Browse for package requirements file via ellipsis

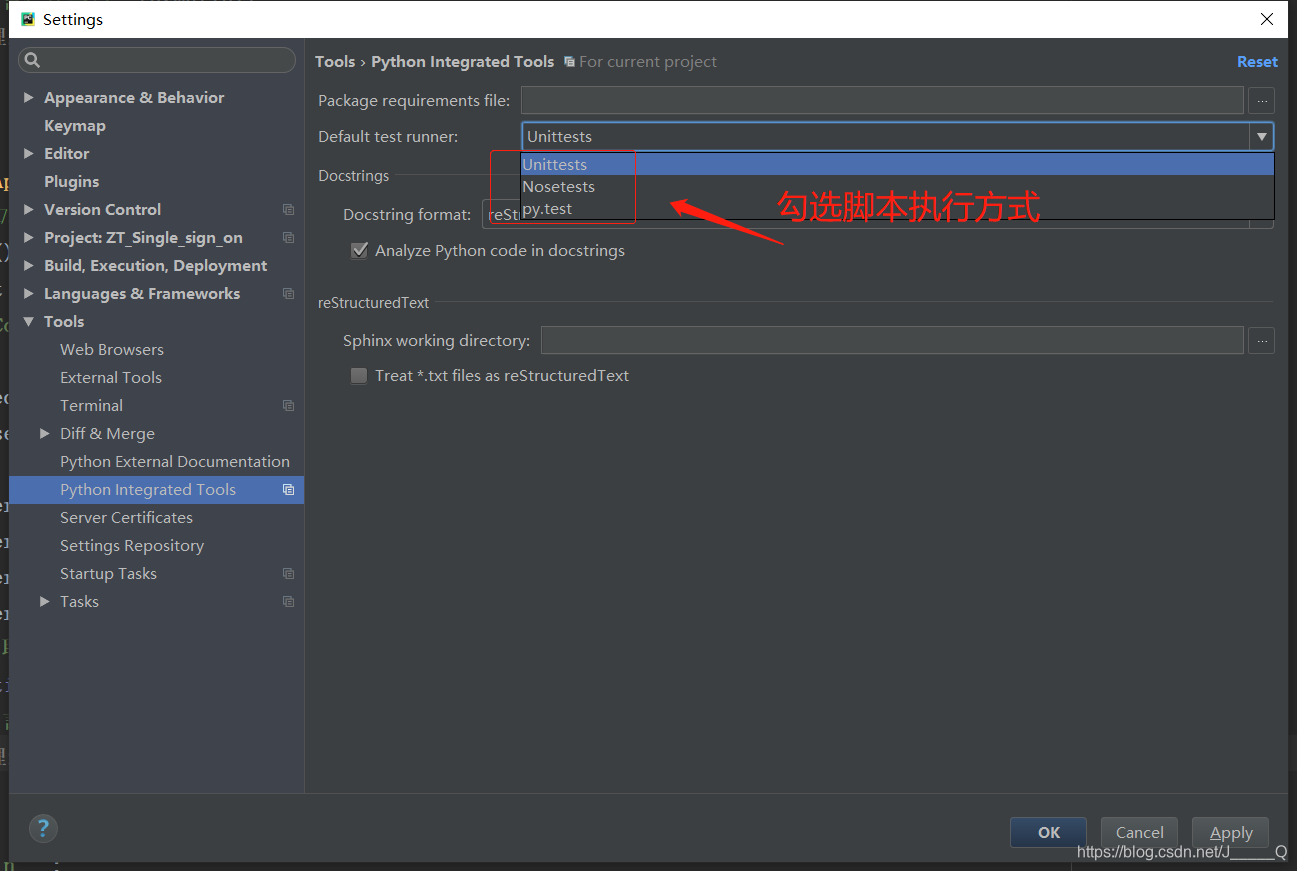(x=1261, y=100)
